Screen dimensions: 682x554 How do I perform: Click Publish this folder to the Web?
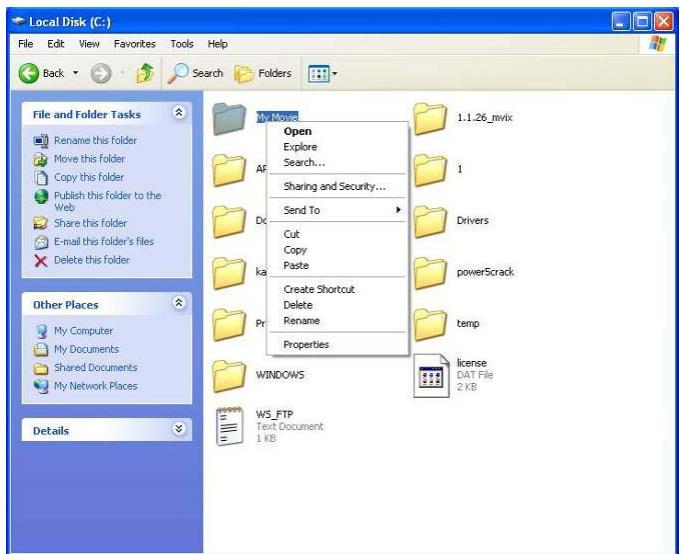(x=107, y=201)
